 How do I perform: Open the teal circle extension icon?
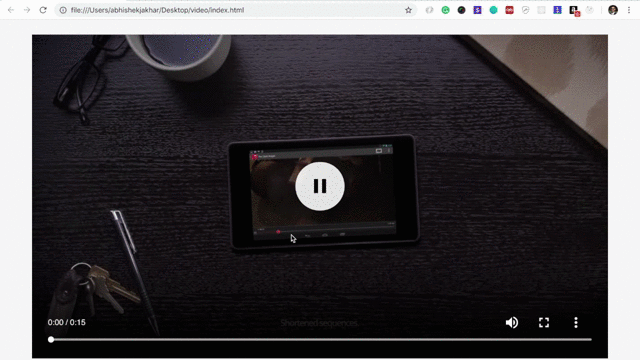point(493,10)
